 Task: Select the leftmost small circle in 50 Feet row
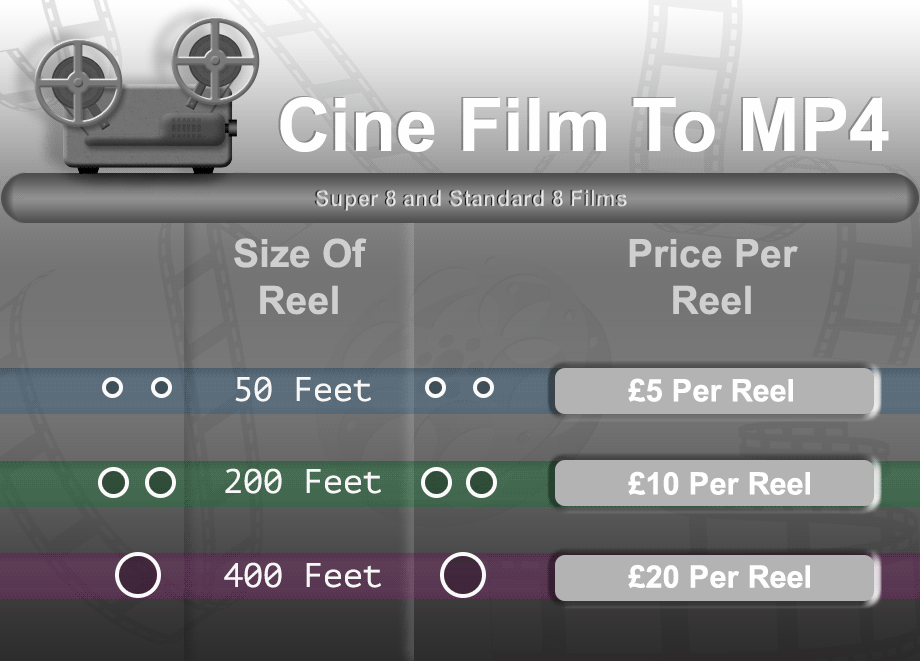coord(113,387)
